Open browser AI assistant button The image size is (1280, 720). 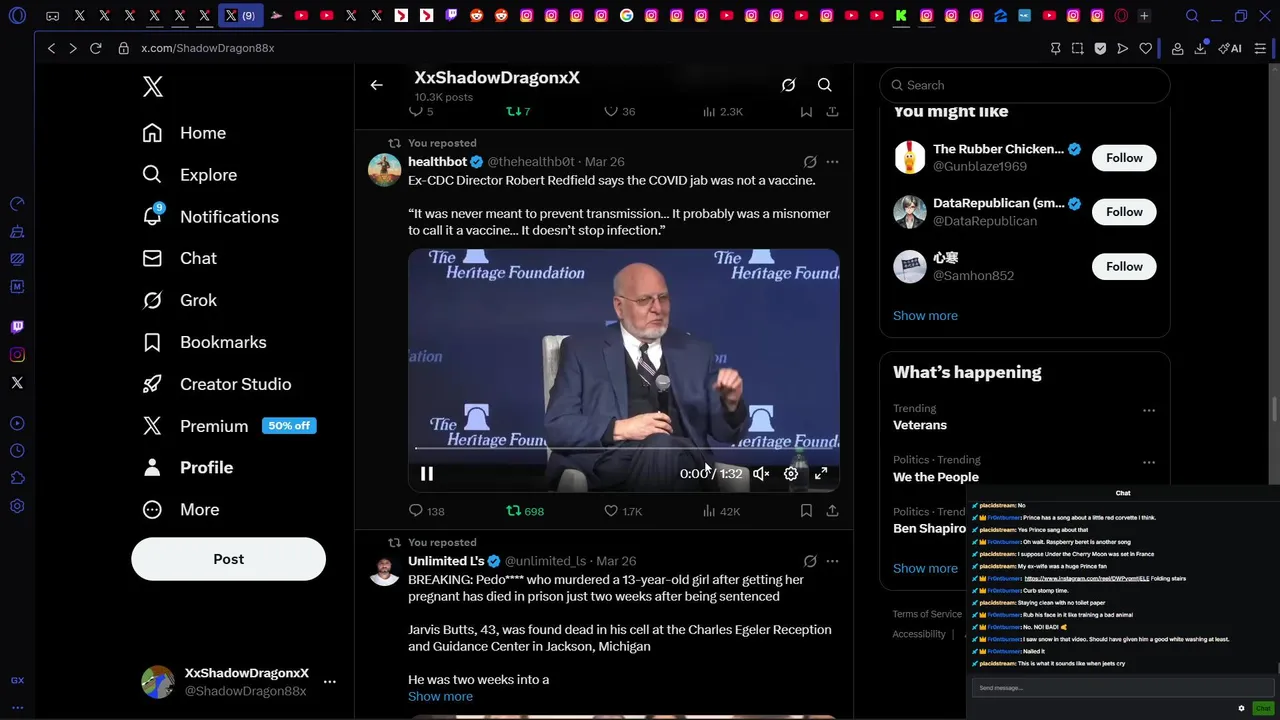1230,48
